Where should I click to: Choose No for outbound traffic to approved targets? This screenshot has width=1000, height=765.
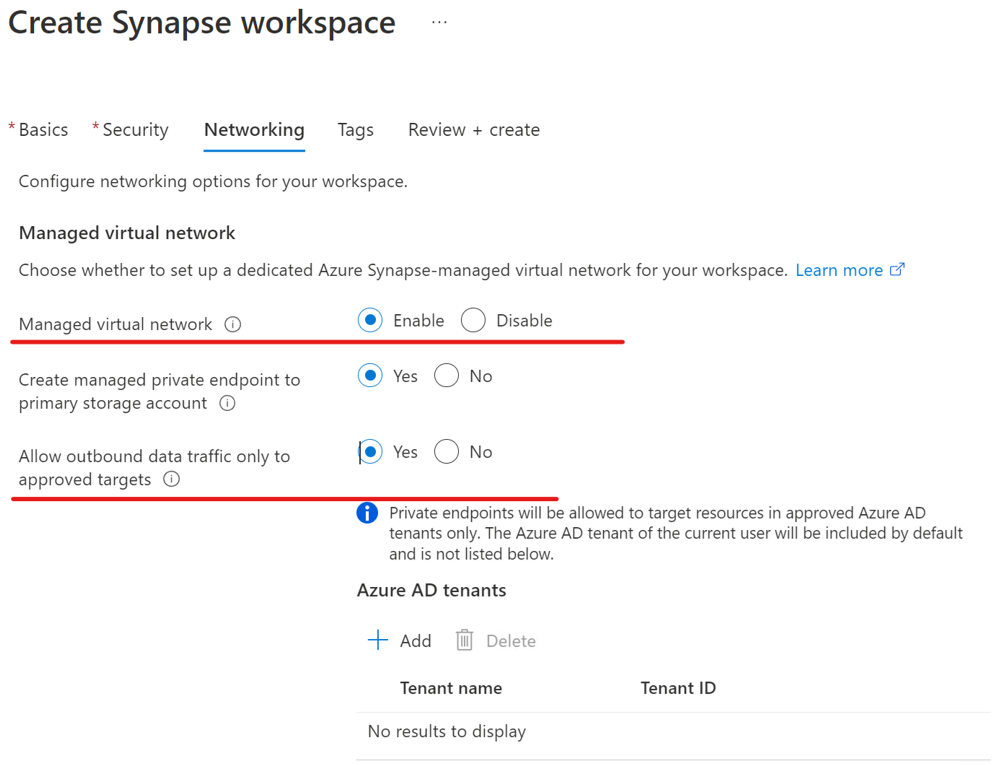click(x=446, y=451)
